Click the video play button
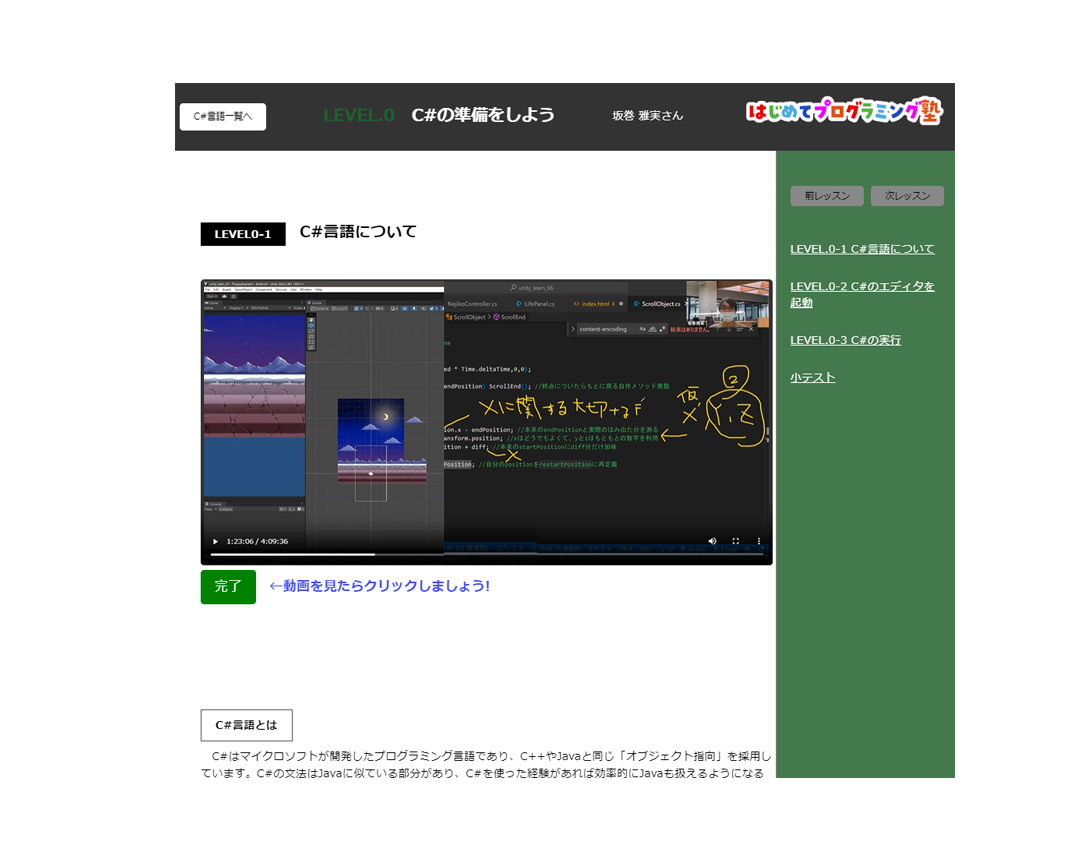Screen dimensions: 1078x861 click(x=218, y=541)
